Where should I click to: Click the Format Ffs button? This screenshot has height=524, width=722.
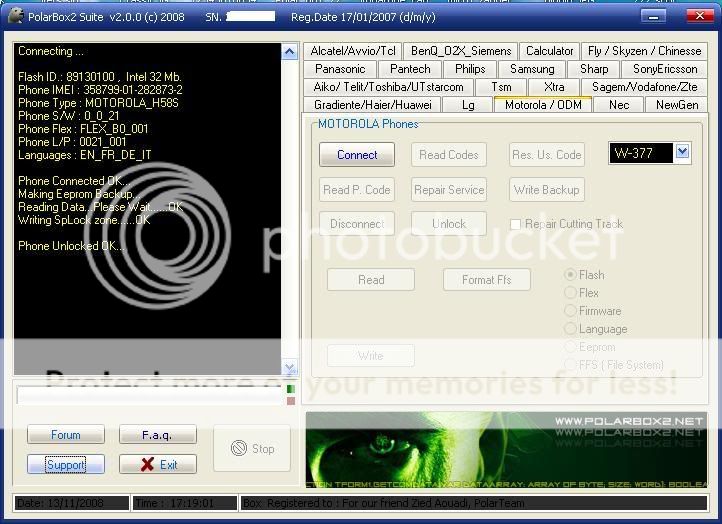[487, 279]
